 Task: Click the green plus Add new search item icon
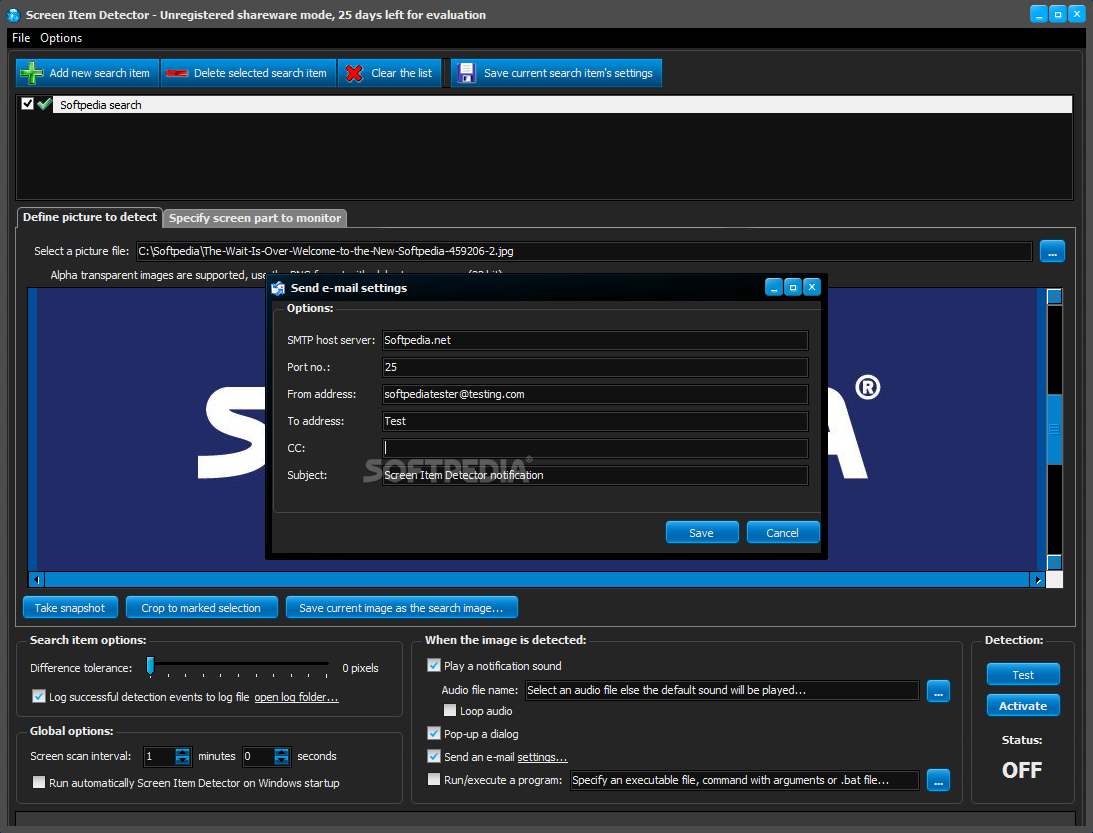click(x=31, y=73)
